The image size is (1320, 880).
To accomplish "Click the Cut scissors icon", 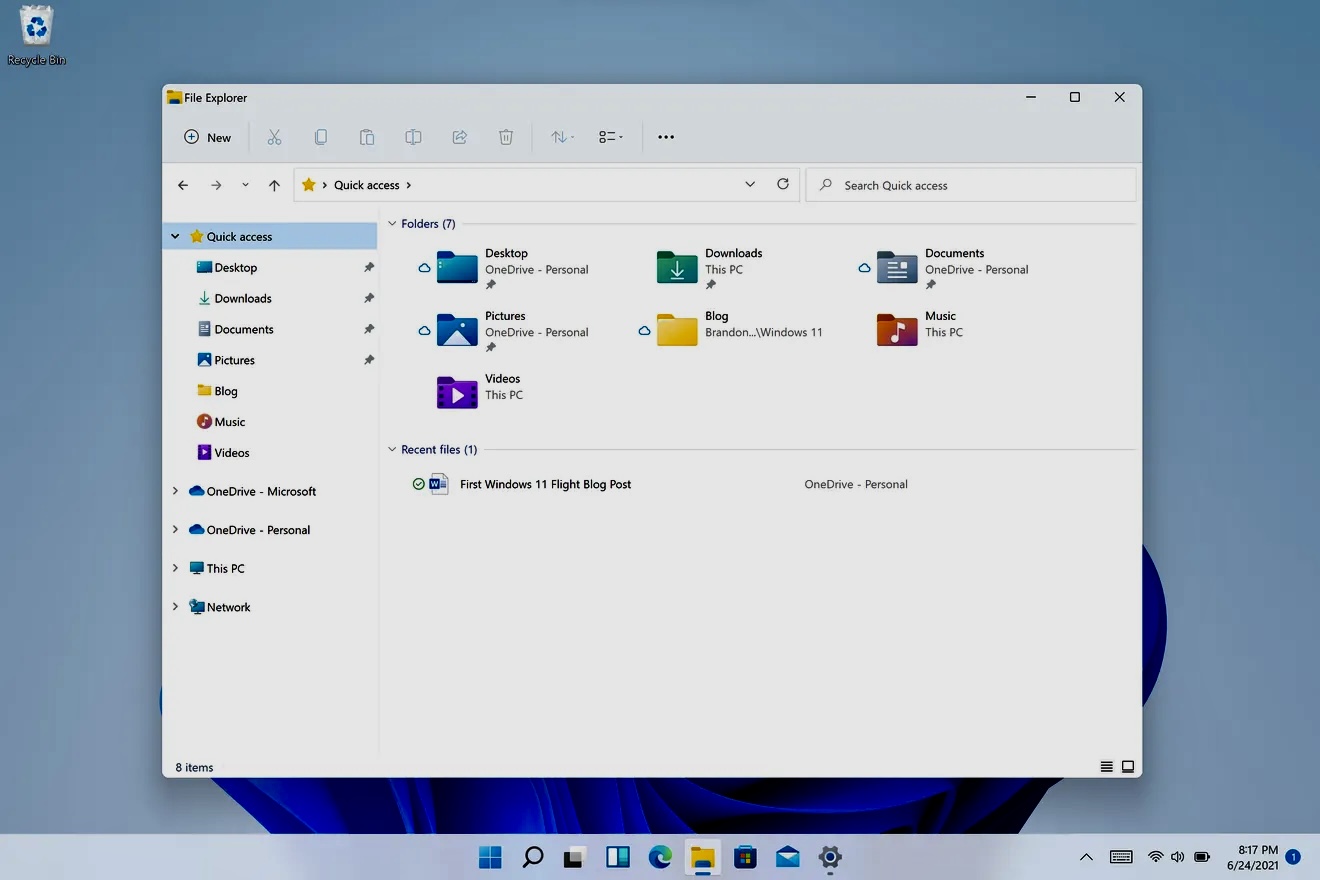I will 274,137.
